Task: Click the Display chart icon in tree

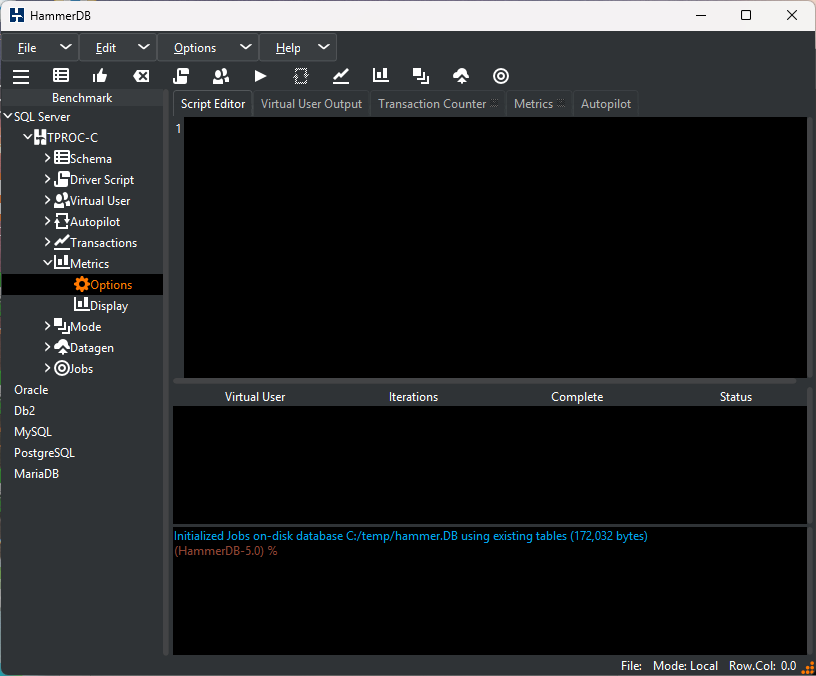Action: pyautogui.click(x=82, y=304)
